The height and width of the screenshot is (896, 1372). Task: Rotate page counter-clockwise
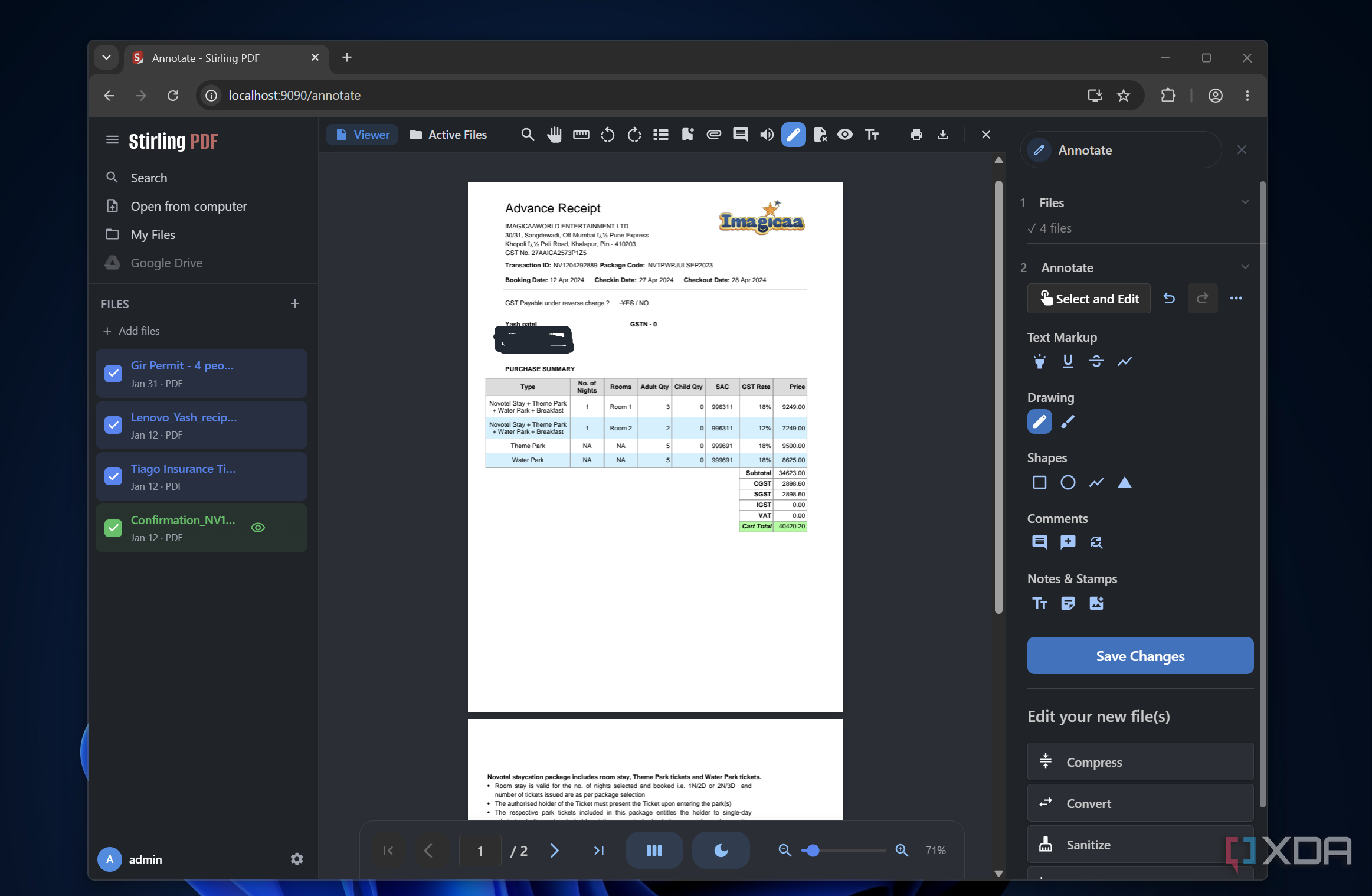pos(607,135)
